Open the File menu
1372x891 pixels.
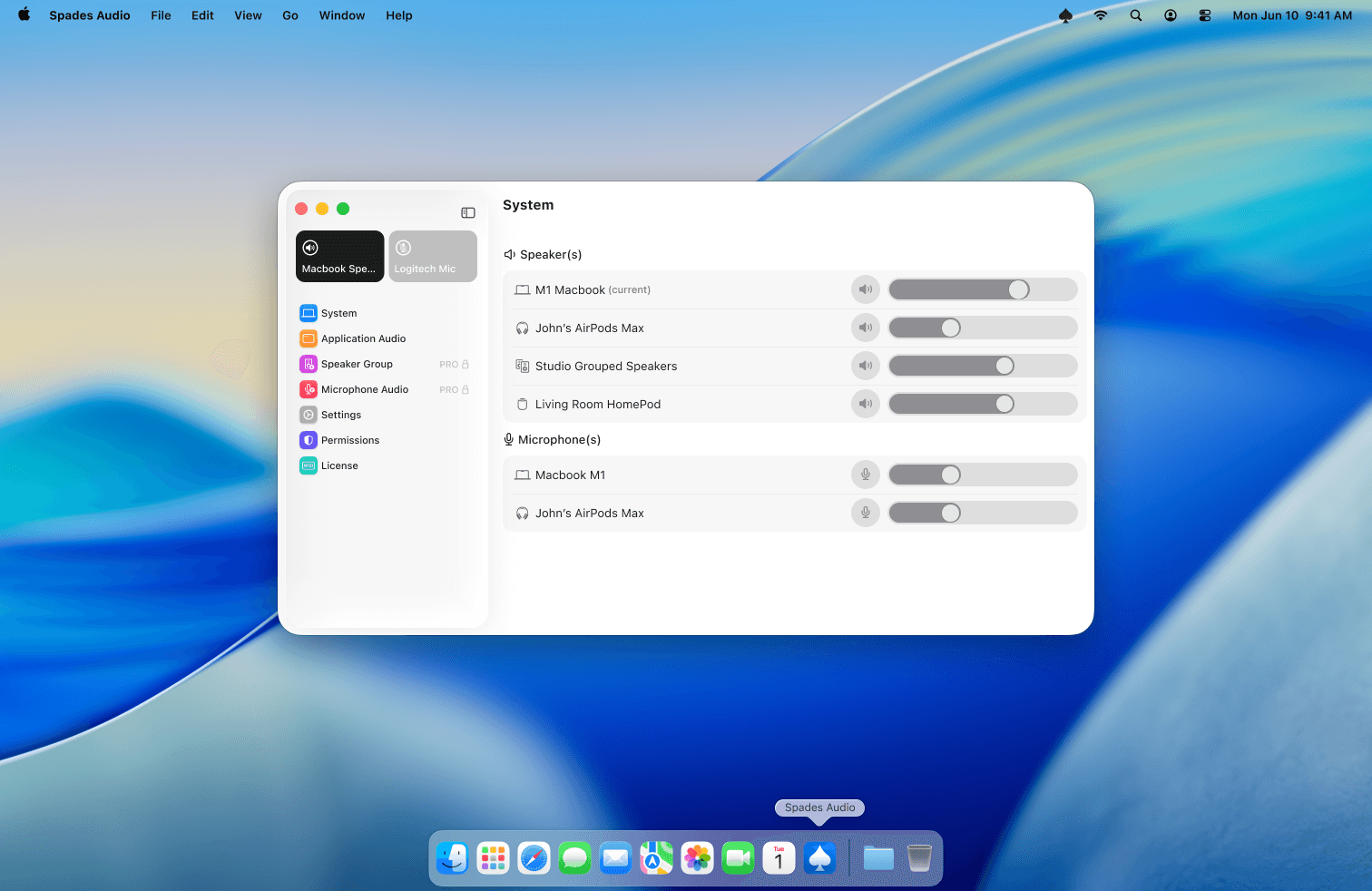point(161,15)
